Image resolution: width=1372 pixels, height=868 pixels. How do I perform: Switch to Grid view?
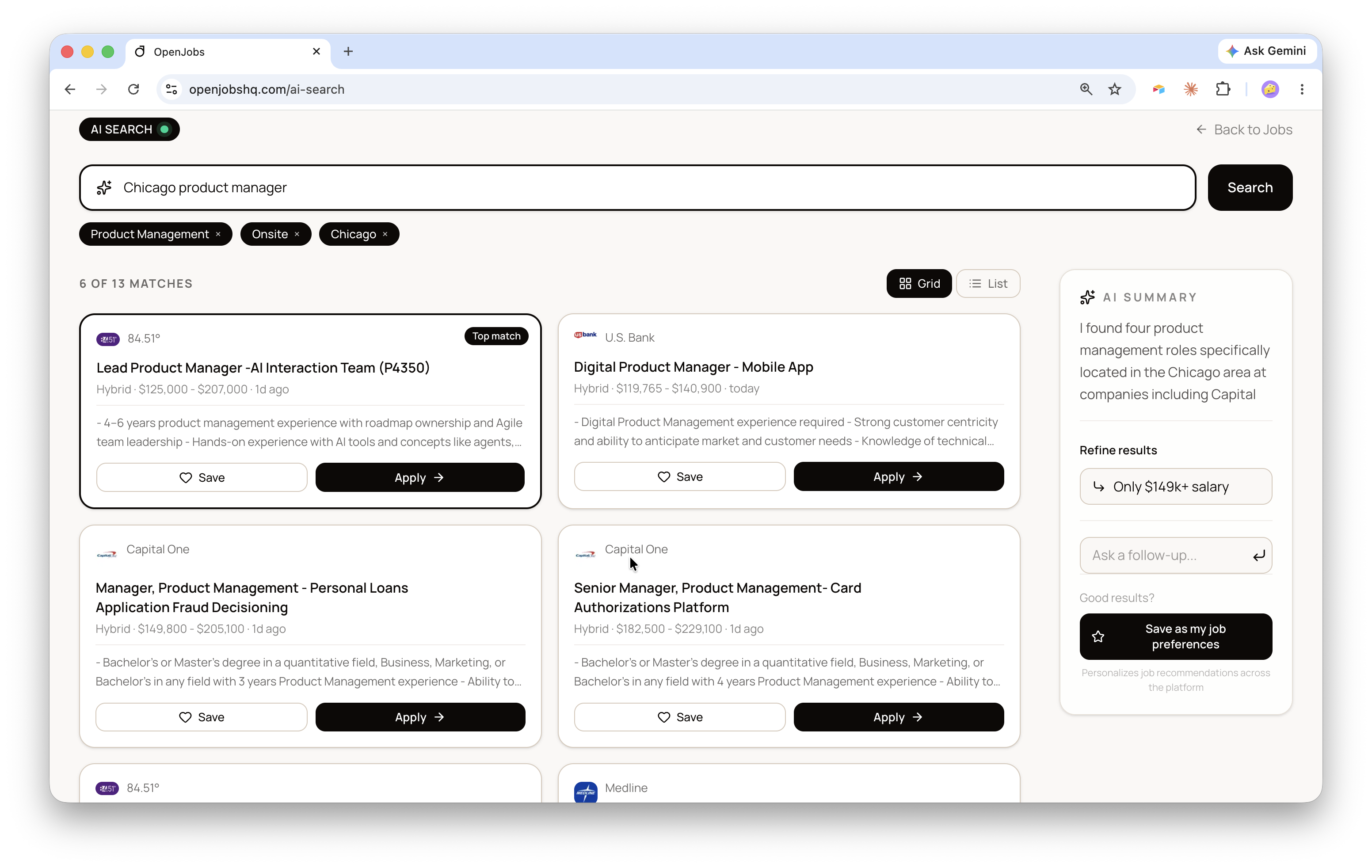point(919,284)
